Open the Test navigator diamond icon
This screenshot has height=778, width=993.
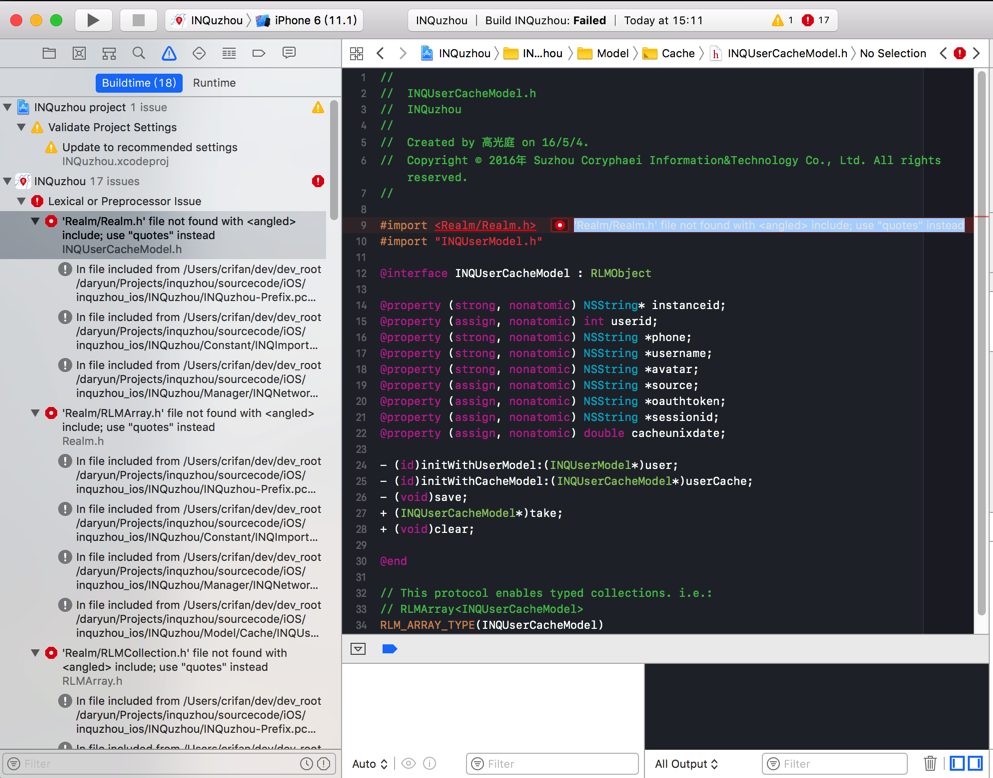pyautogui.click(x=199, y=53)
